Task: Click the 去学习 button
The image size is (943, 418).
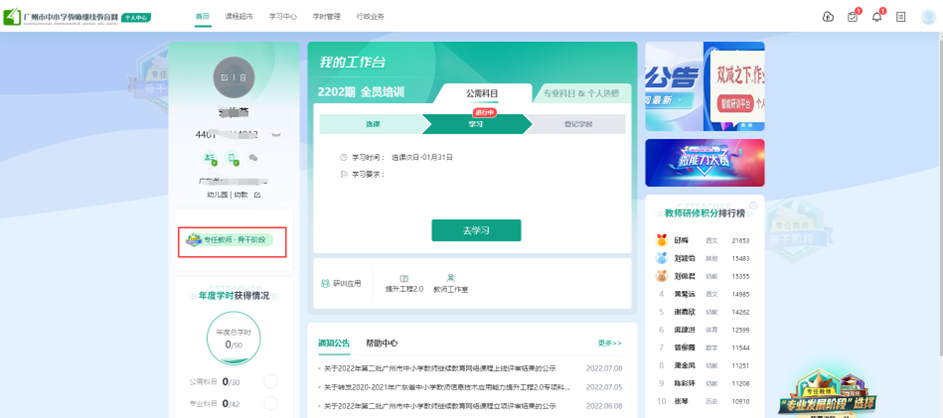Action: click(x=476, y=230)
